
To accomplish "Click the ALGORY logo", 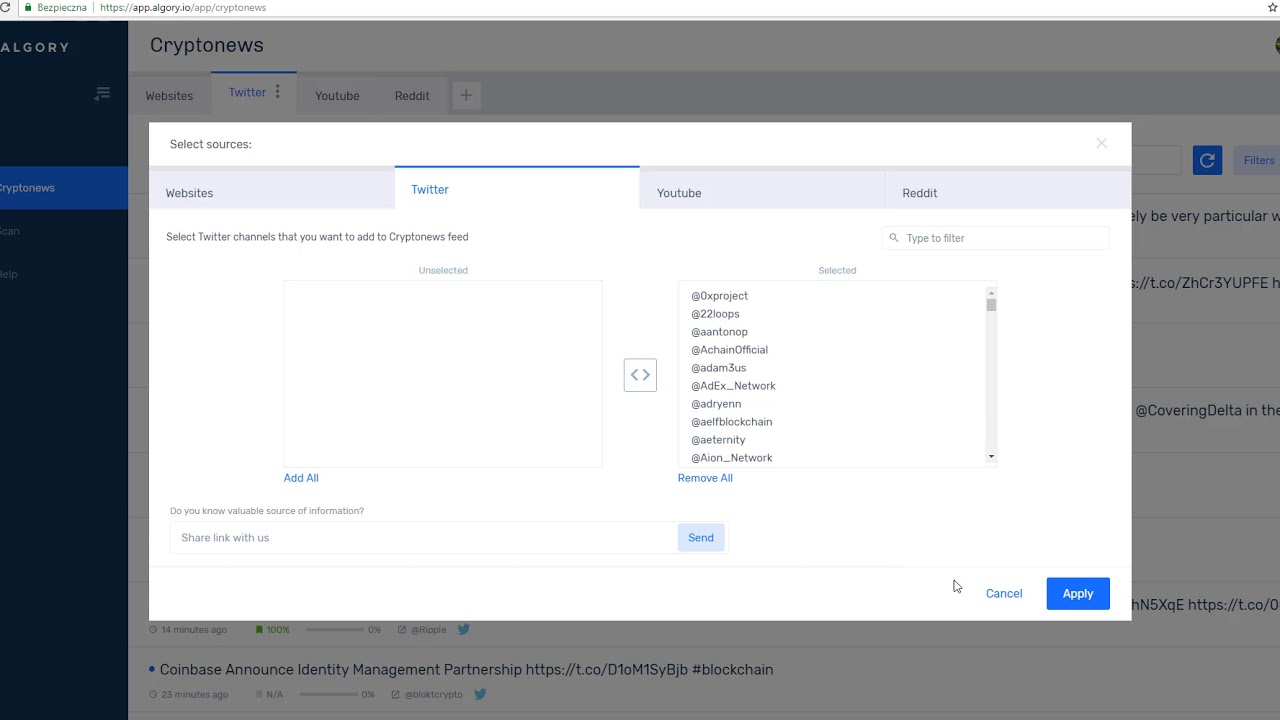I will tap(35, 47).
